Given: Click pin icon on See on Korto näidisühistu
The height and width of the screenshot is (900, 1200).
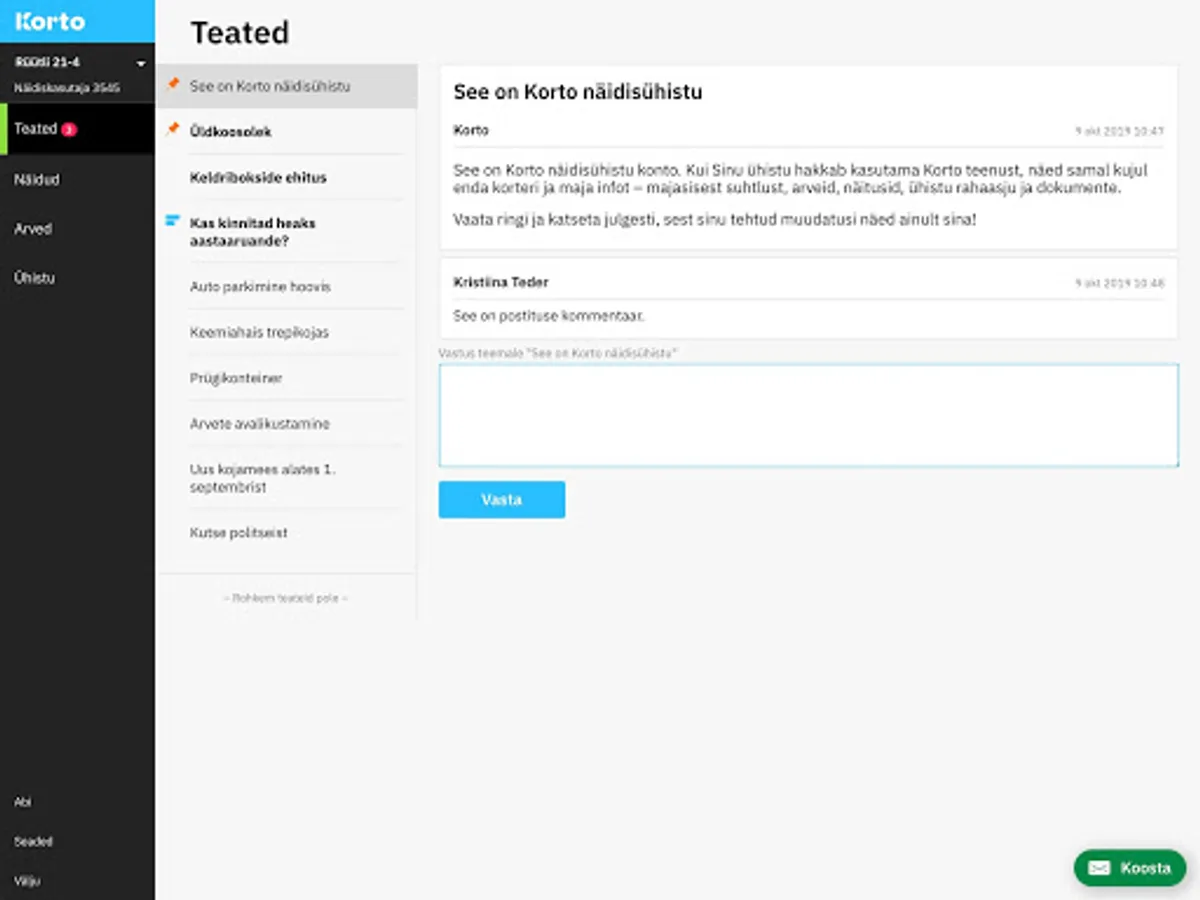Looking at the screenshot, I should click(x=173, y=84).
